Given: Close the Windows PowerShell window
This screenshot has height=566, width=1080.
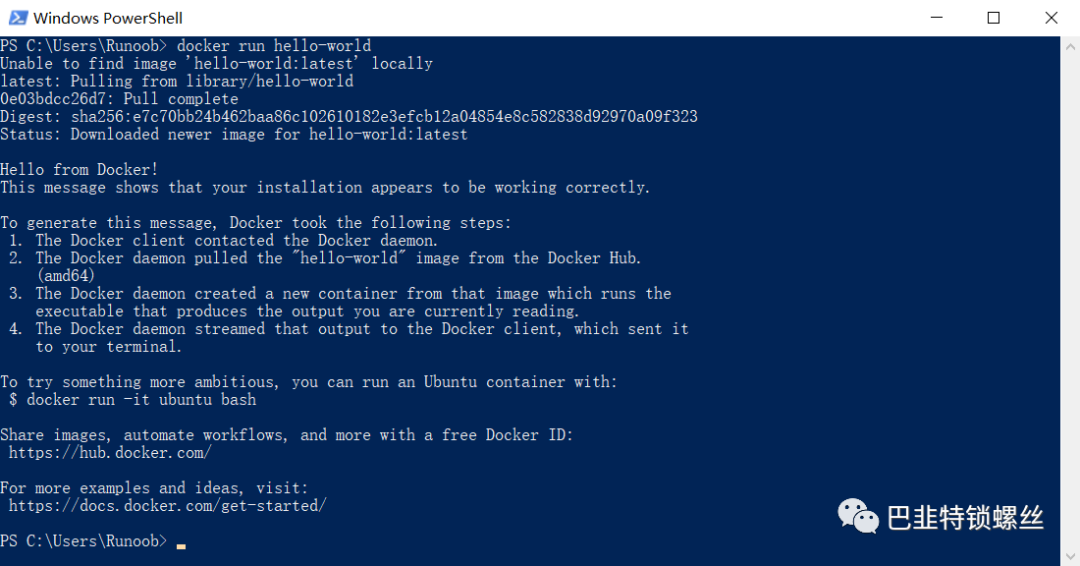Looking at the screenshot, I should coord(1051,18).
